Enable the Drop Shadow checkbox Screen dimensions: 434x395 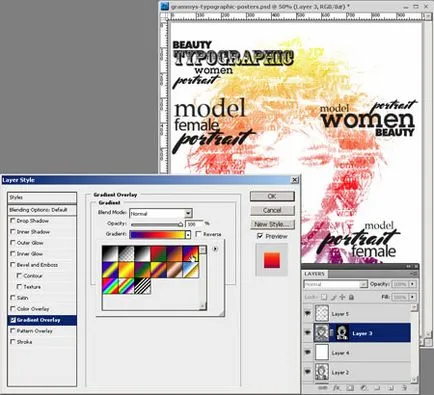point(13,221)
